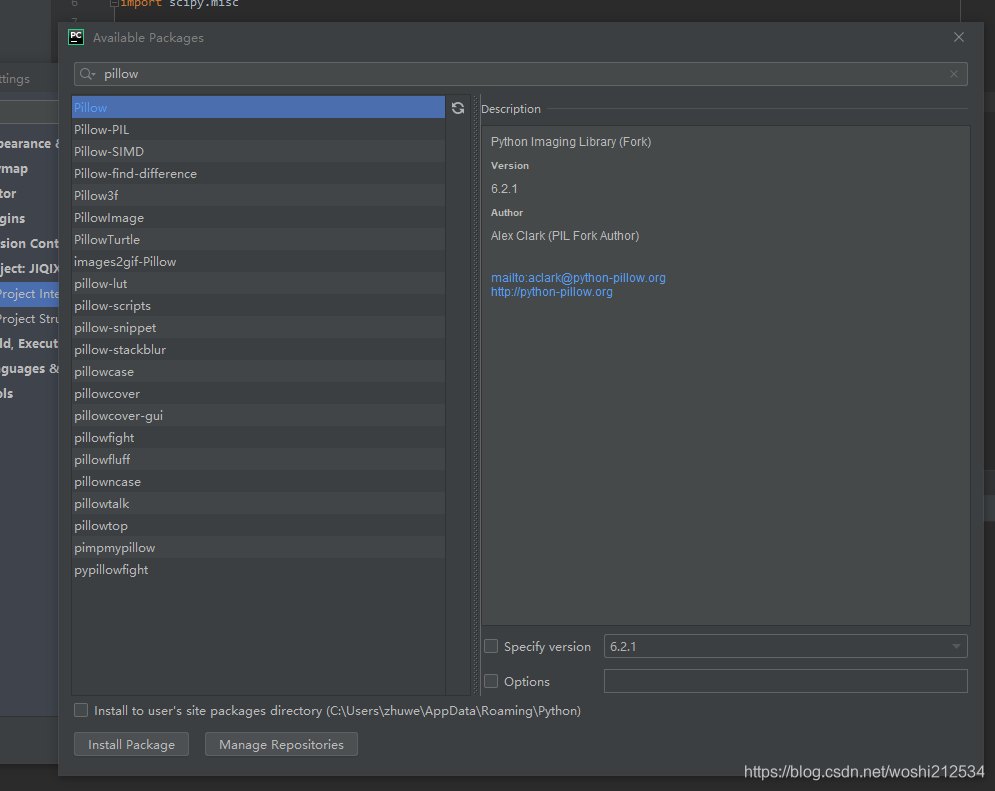Image resolution: width=995 pixels, height=791 pixels.
Task: Select Plugins in the Settings sidebar
Action: (x=13, y=218)
